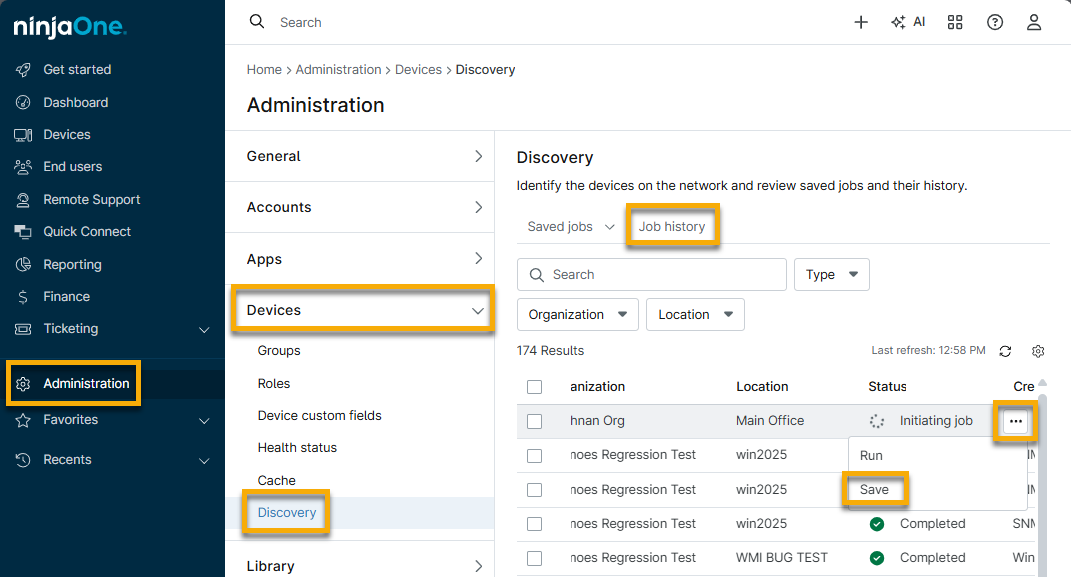1071x577 pixels.
Task: Open the apps grid icon
Action: click(x=955, y=22)
